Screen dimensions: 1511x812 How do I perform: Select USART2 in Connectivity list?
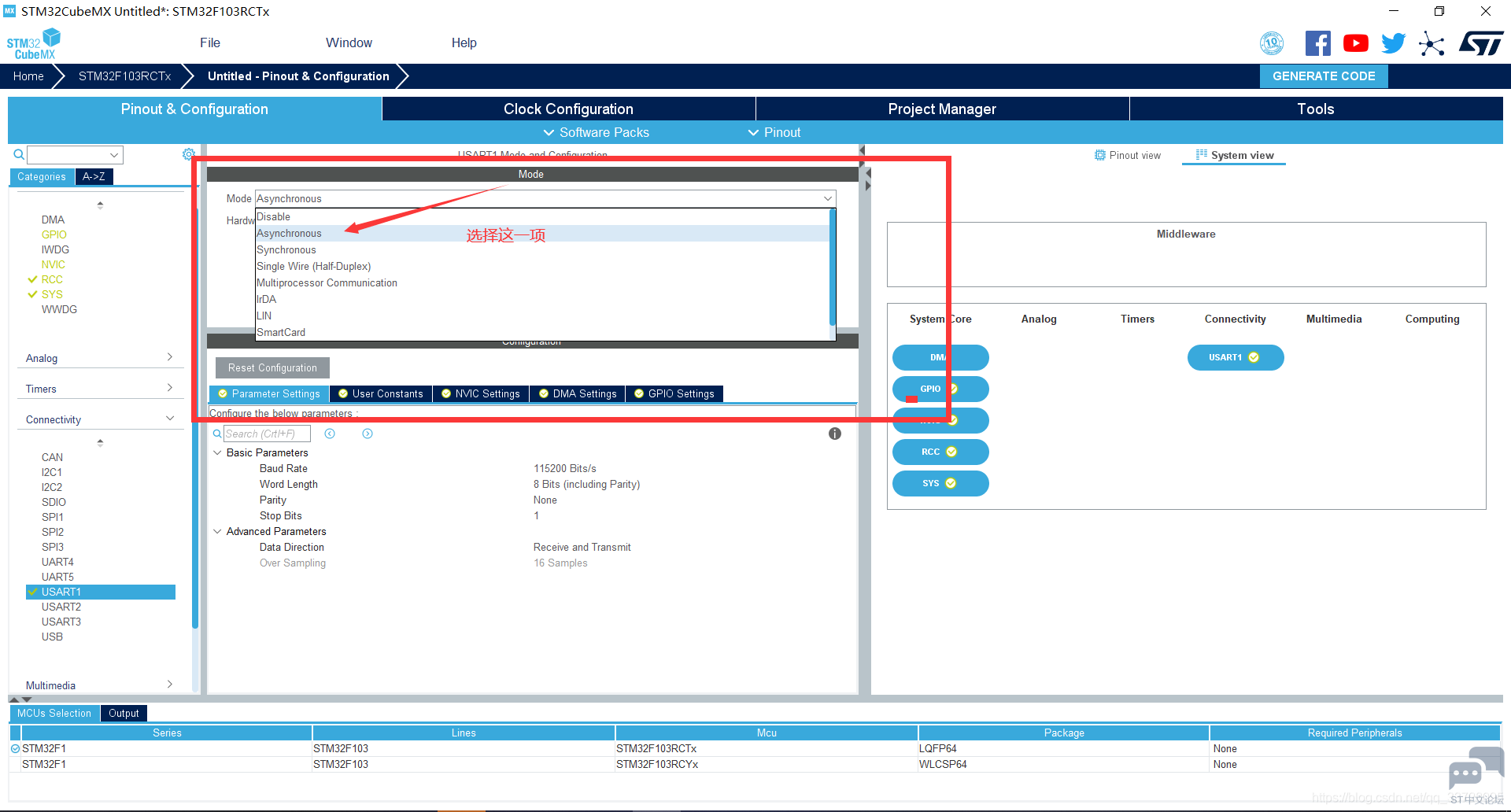(x=61, y=607)
